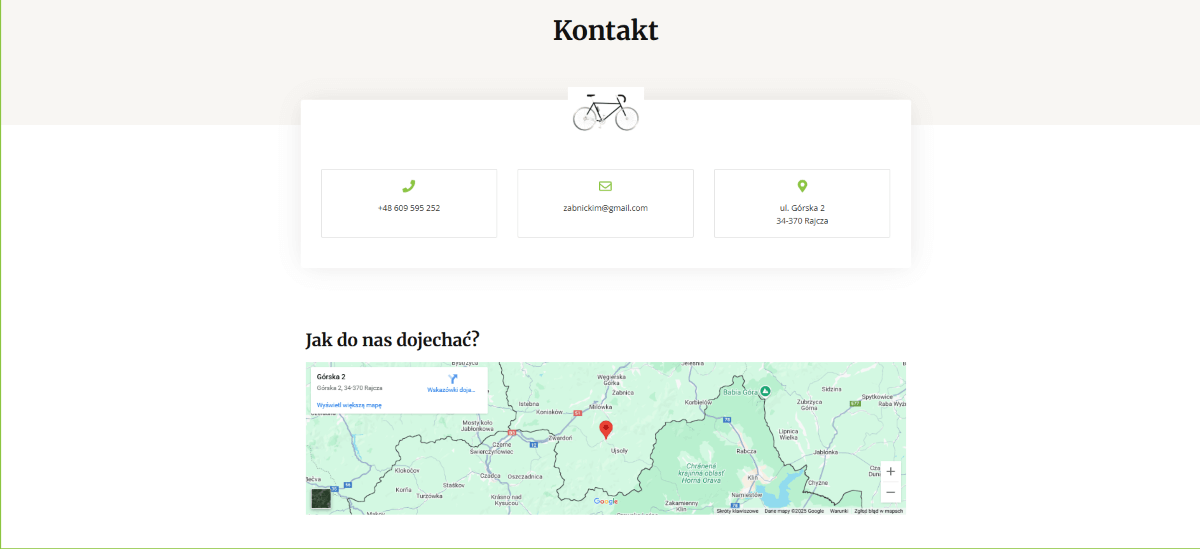The width and height of the screenshot is (1200, 549).
Task: Click the address ul. Górska 2
Action: click(x=802, y=208)
